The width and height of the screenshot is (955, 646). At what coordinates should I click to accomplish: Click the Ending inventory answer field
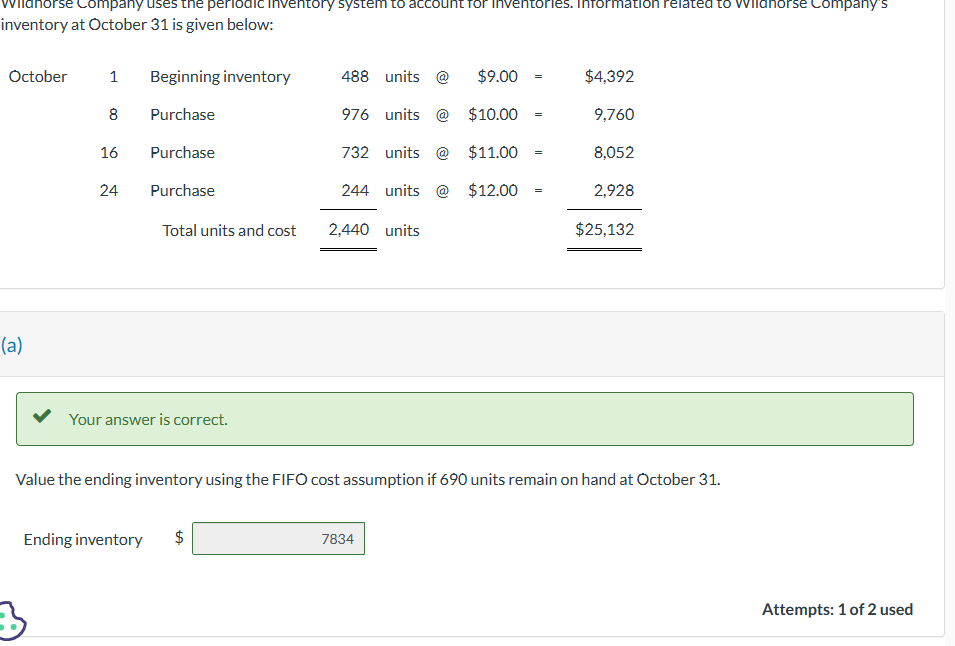point(278,538)
